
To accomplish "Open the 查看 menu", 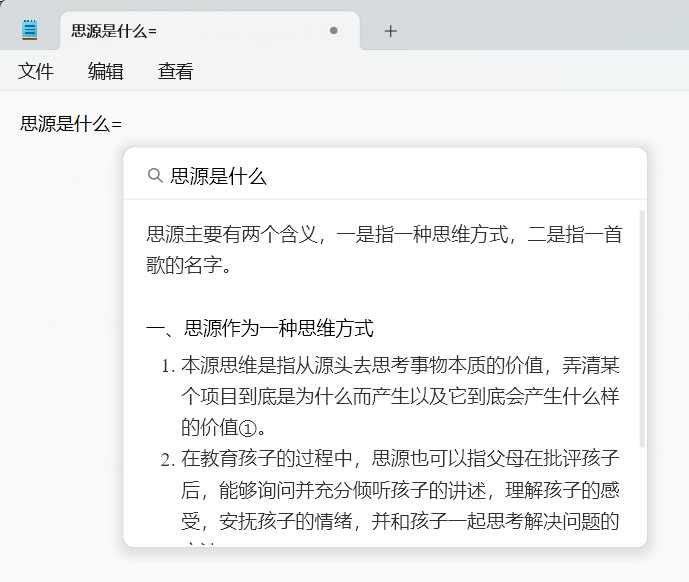I will pos(176,71).
